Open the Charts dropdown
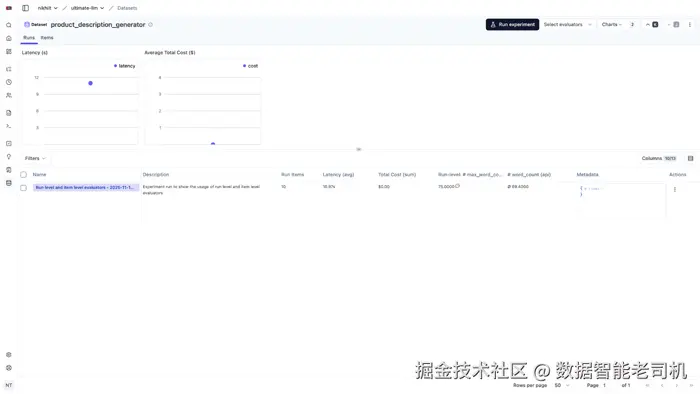This screenshot has height=394, width=700. click(618, 25)
